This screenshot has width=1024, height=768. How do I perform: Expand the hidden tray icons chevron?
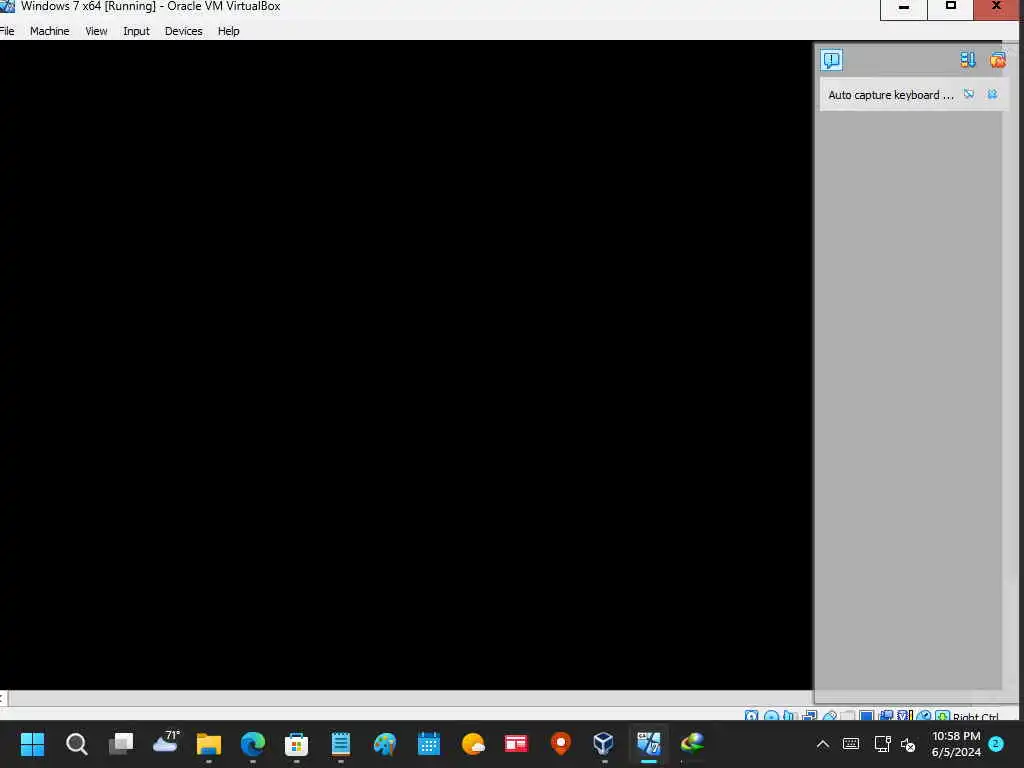[823, 744]
